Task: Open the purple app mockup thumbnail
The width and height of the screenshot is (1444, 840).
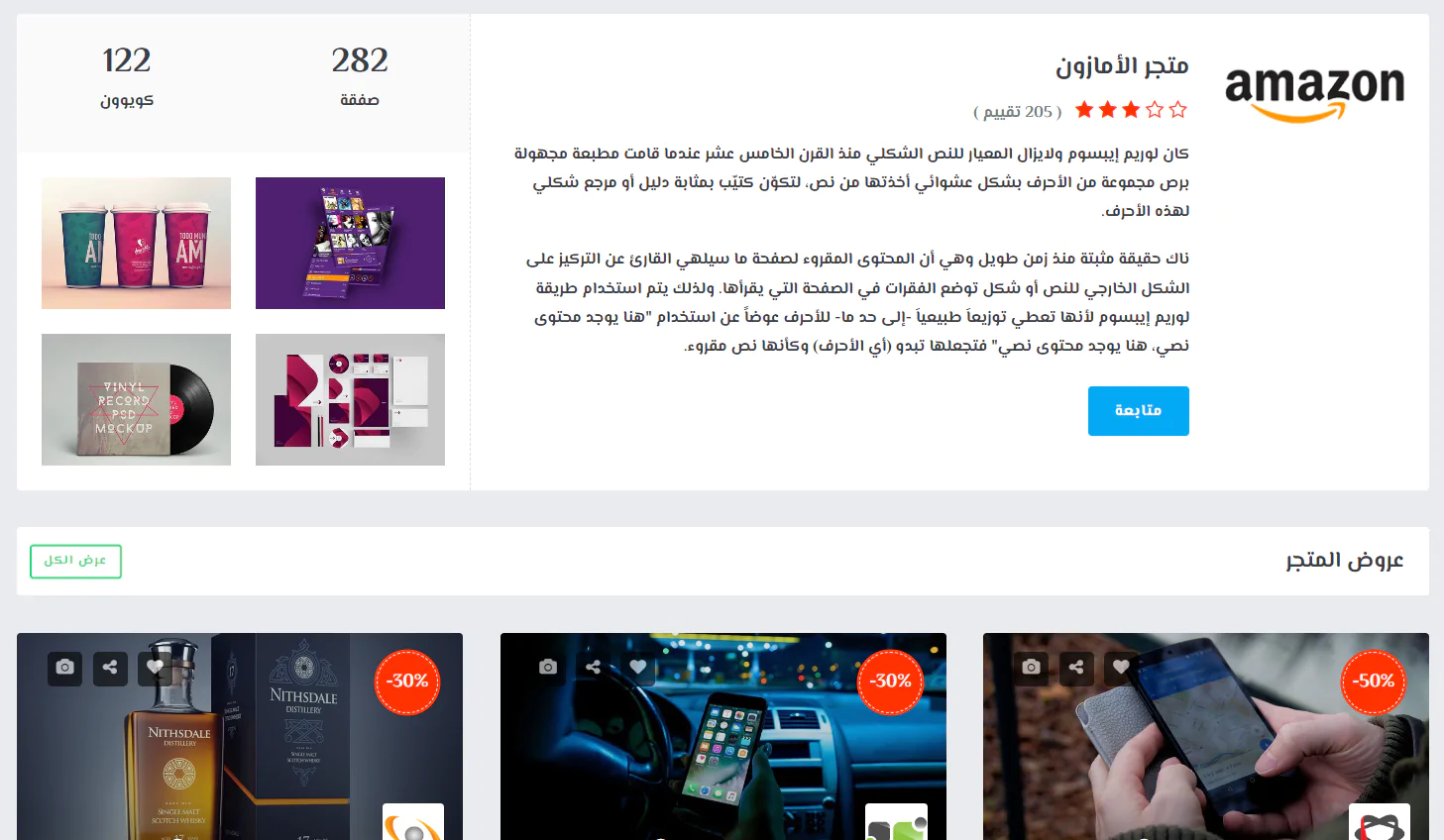Action: point(350,243)
